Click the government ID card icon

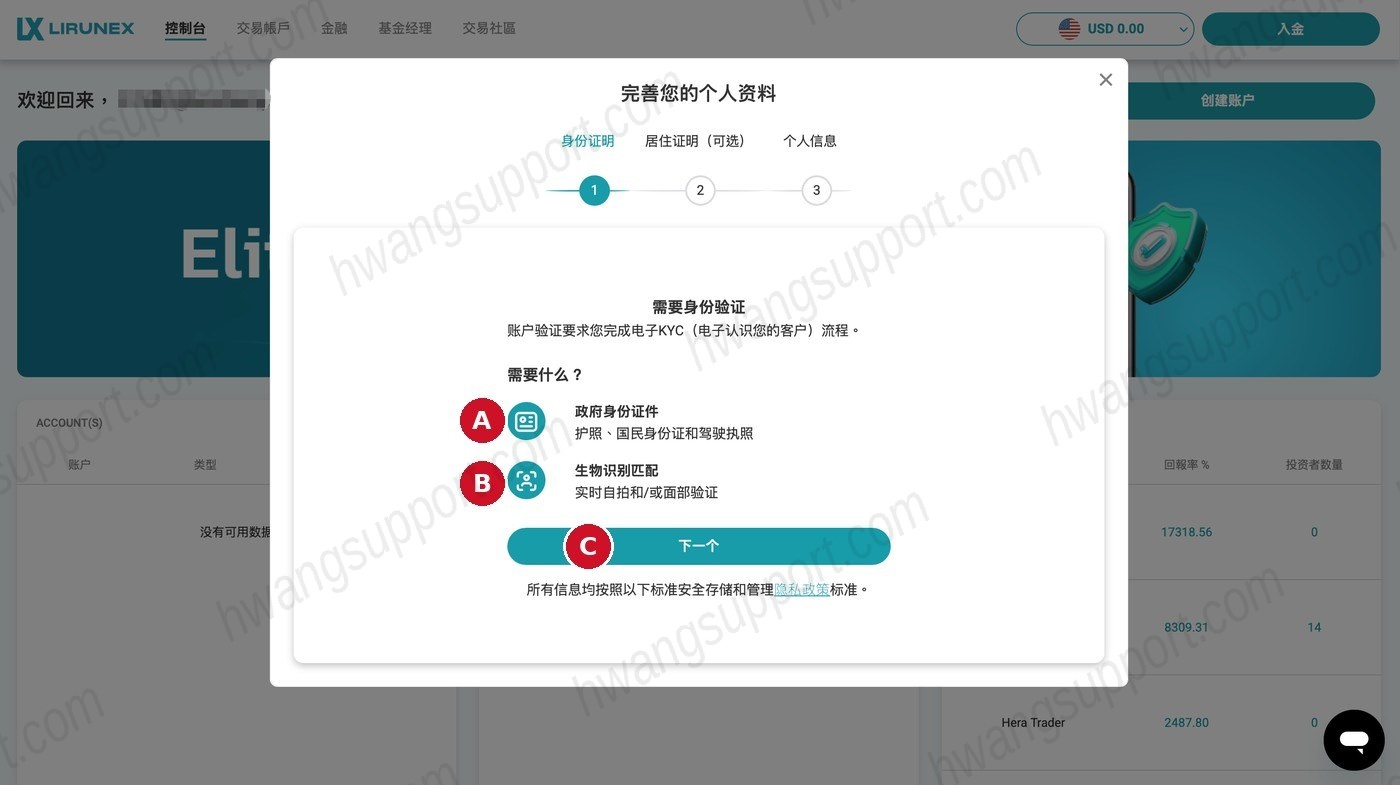526,421
